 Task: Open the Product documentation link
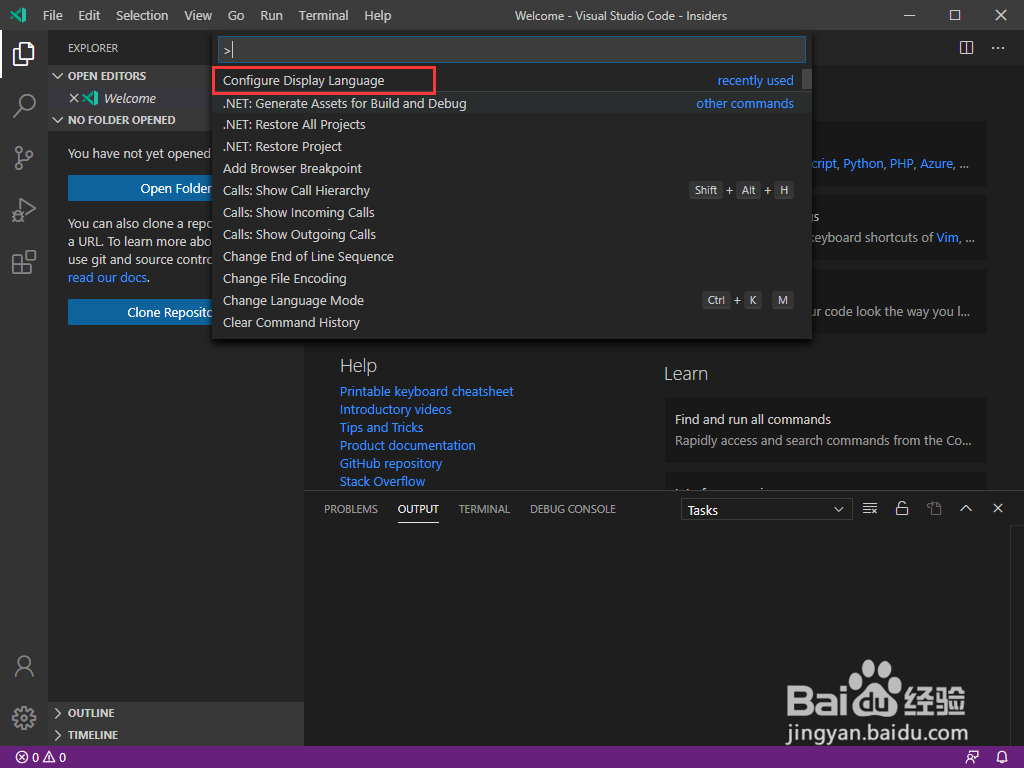coord(408,445)
